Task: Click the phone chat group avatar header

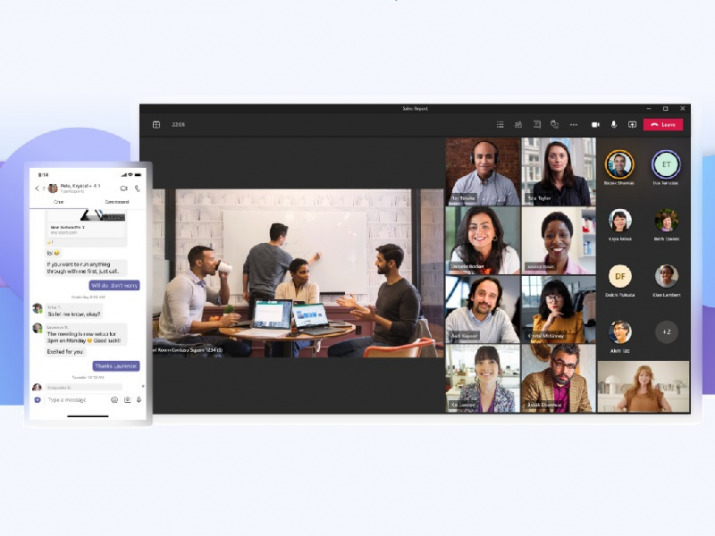Action: 53,188
